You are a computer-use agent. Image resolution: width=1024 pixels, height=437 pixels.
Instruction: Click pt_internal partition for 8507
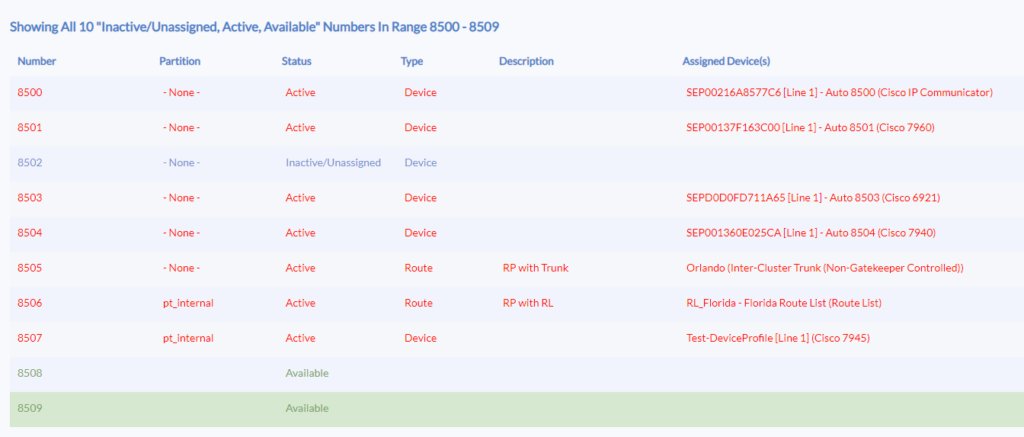[x=188, y=338]
